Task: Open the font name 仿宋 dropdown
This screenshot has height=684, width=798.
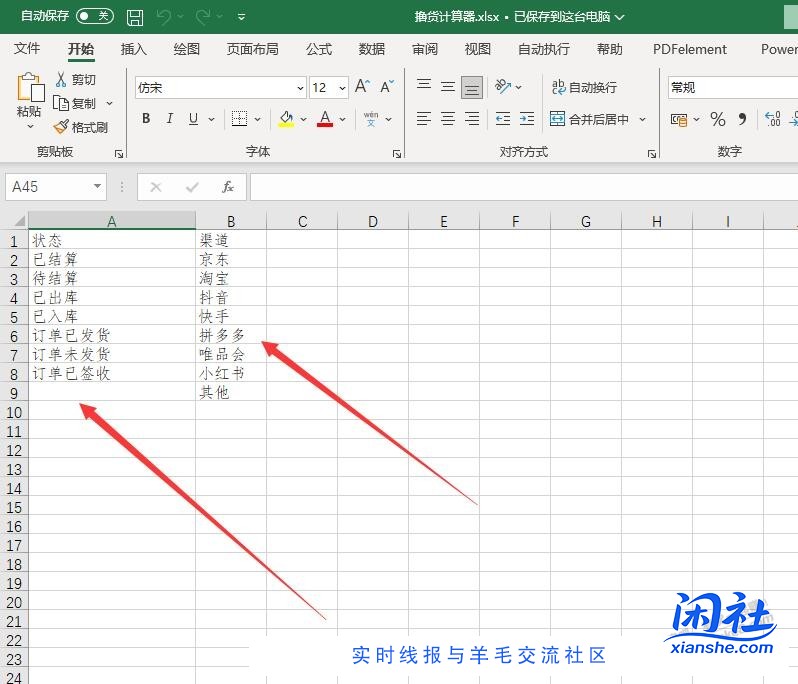Action: click(x=300, y=88)
